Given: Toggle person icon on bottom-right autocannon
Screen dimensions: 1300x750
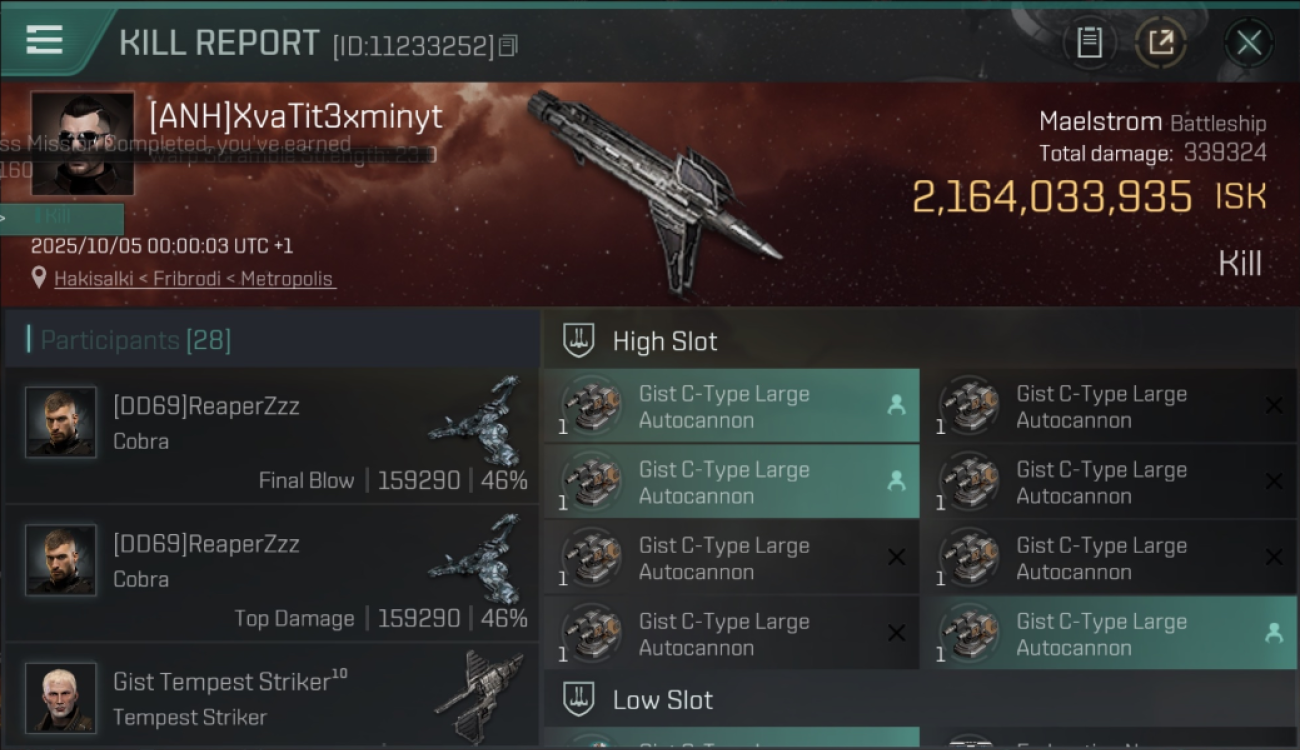Looking at the screenshot, I should (1274, 633).
